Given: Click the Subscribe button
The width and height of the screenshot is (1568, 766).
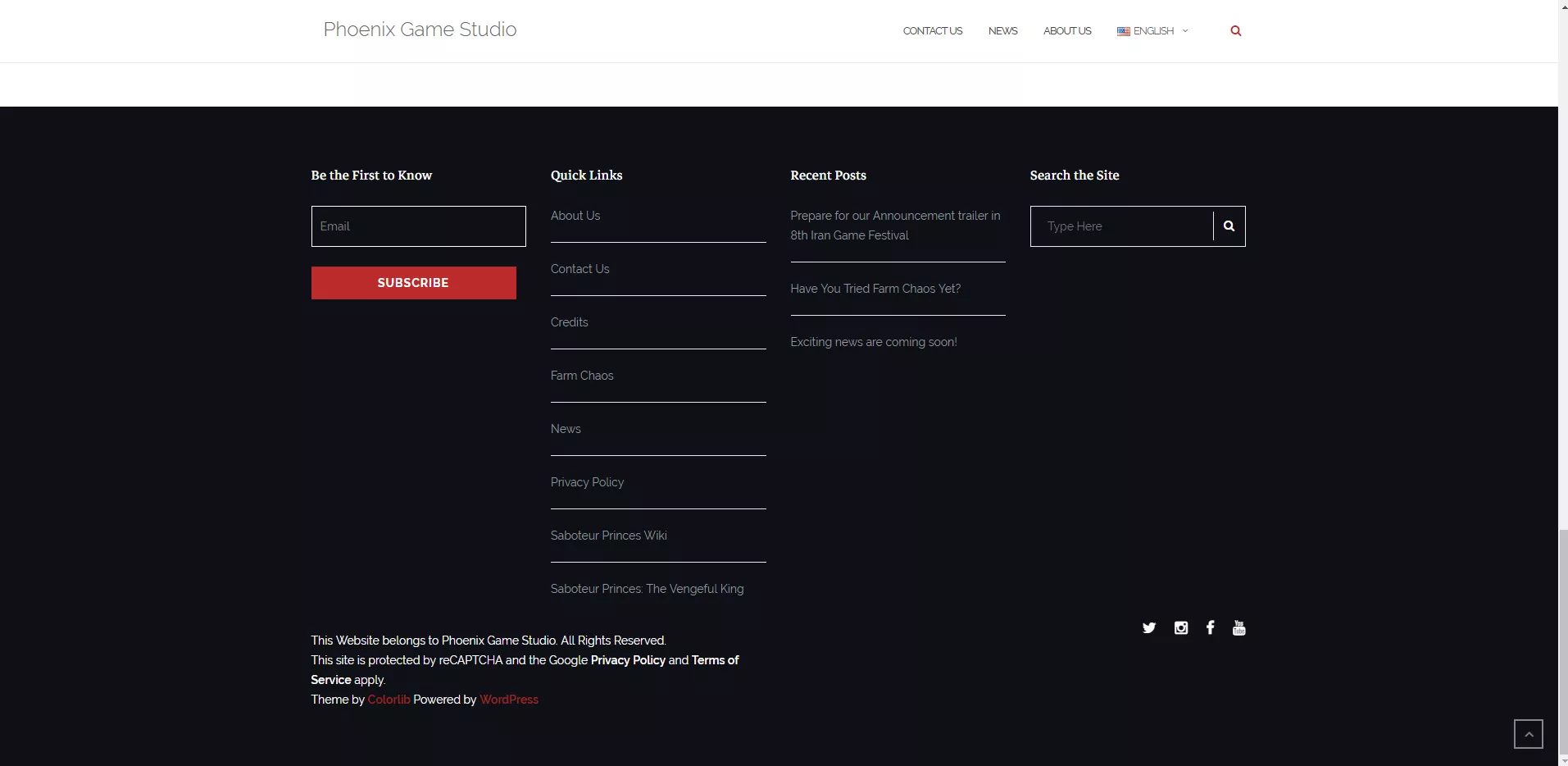Looking at the screenshot, I should (413, 283).
